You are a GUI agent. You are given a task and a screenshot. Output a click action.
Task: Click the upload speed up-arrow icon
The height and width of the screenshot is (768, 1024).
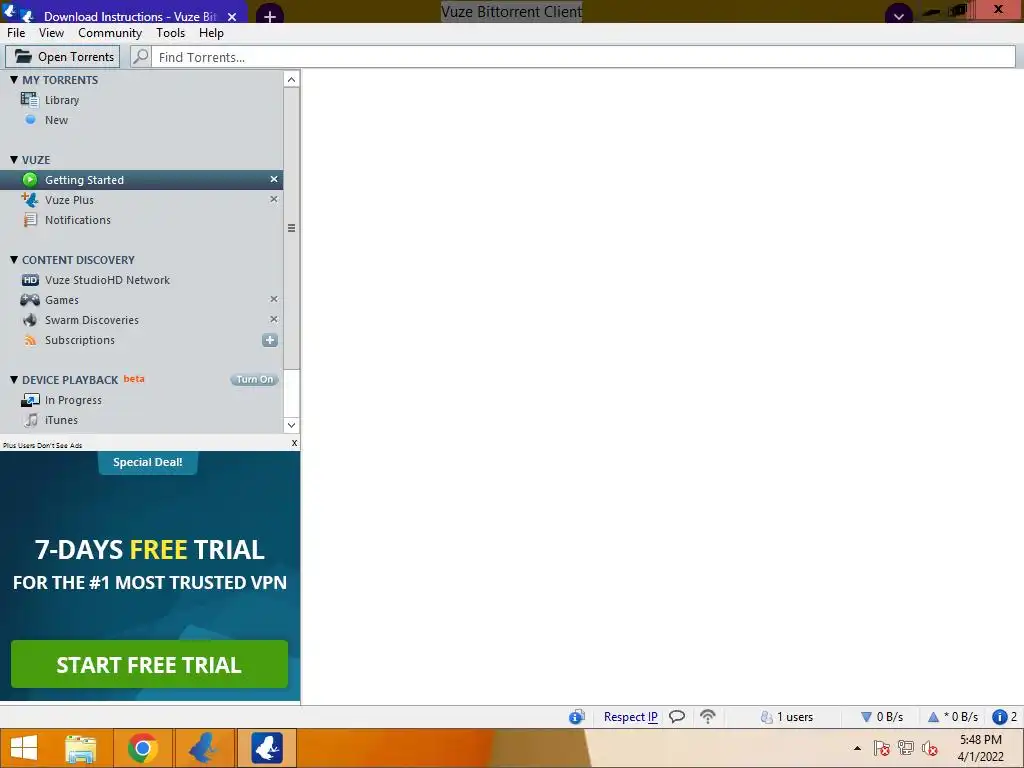933,717
